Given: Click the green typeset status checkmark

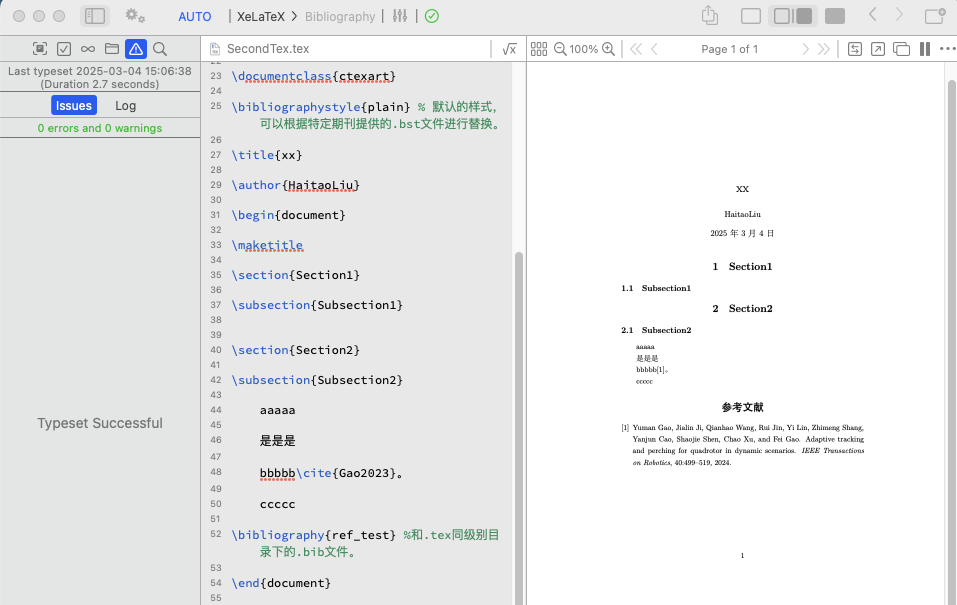Looking at the screenshot, I should tap(432, 16).
